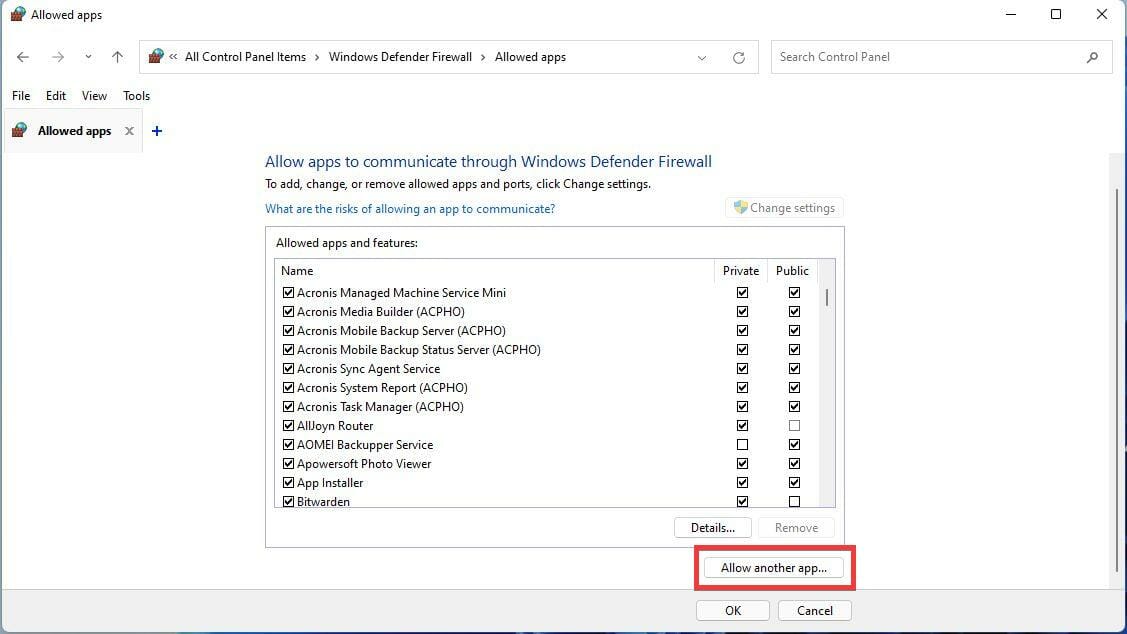Screen dimensions: 1127x634
Task: Expand chevron after All Control Panel Items
Action: pyautogui.click(x=317, y=57)
